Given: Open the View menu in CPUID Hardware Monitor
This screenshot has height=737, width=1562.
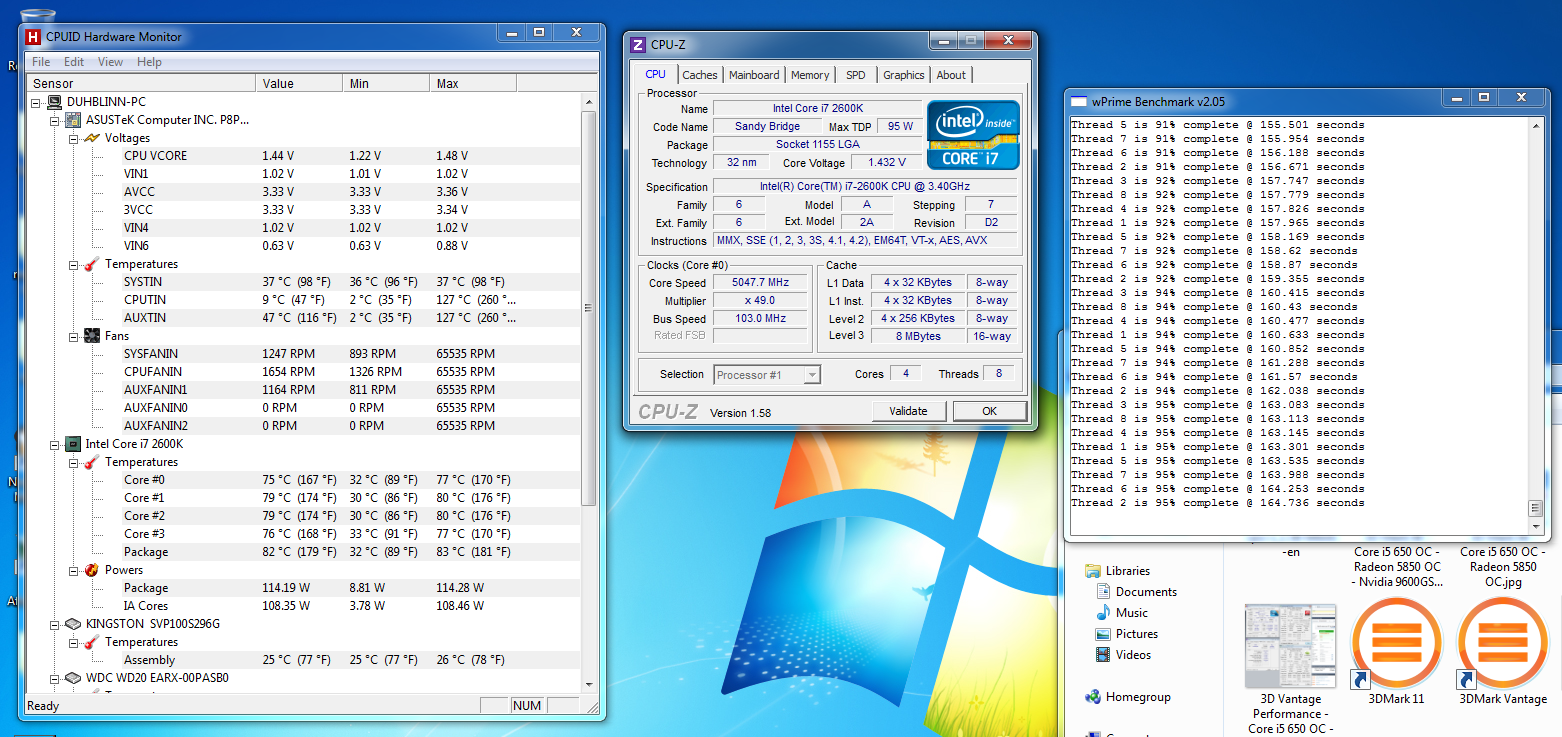Looking at the screenshot, I should point(113,61).
